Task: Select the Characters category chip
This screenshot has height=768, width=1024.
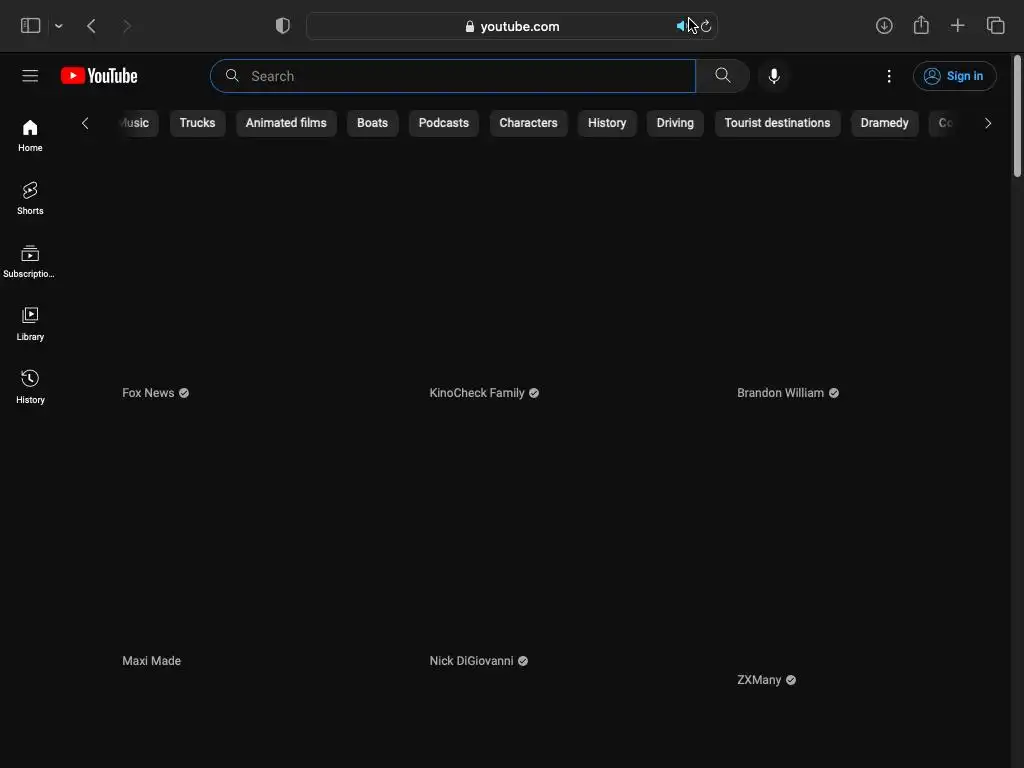Action: click(528, 123)
